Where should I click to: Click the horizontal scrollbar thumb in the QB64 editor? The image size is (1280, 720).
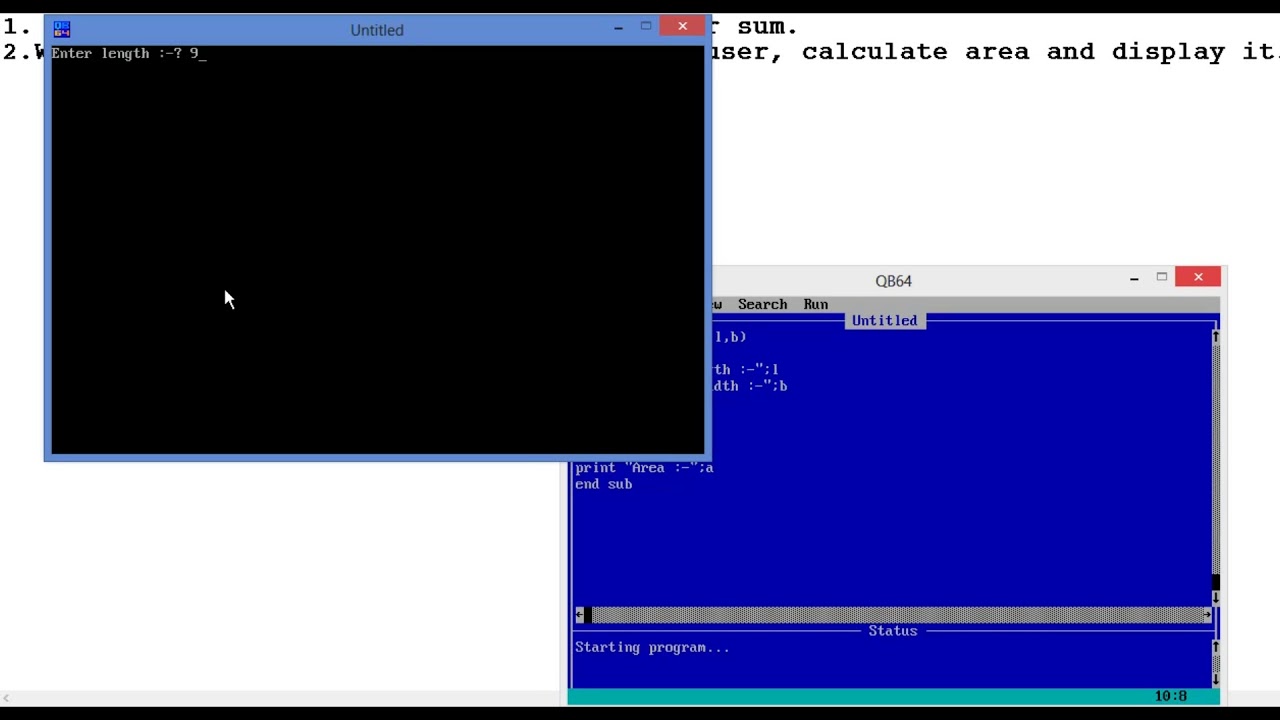[x=588, y=614]
